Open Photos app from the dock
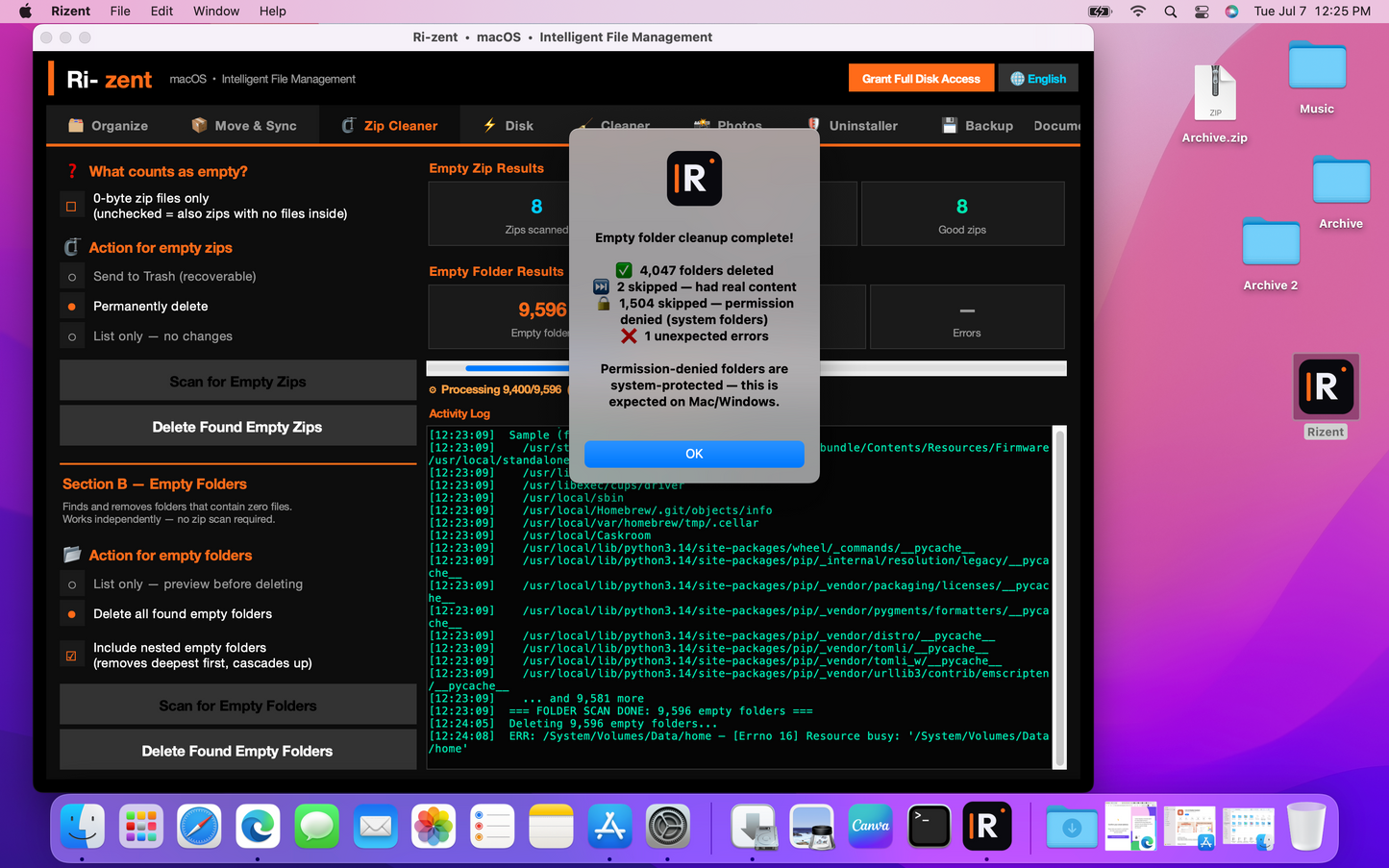 (x=434, y=826)
